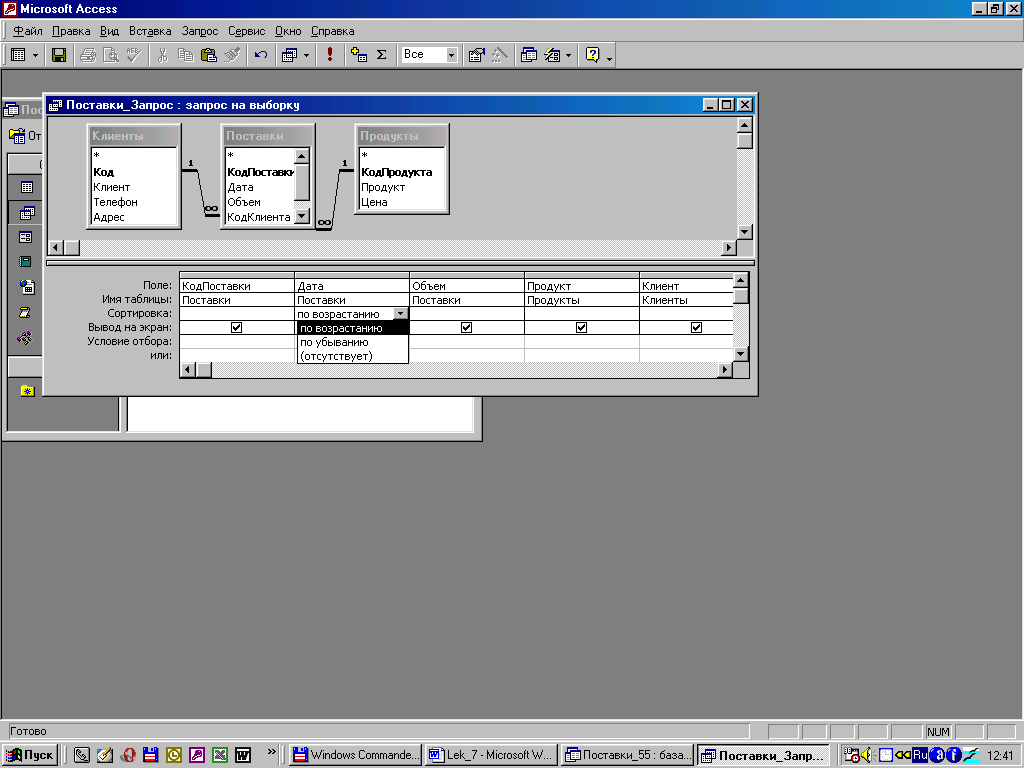Viewport: 1024px width, 768px height.
Task: Open the toolbar options arrow after the help icon
Action: [x=609, y=59]
